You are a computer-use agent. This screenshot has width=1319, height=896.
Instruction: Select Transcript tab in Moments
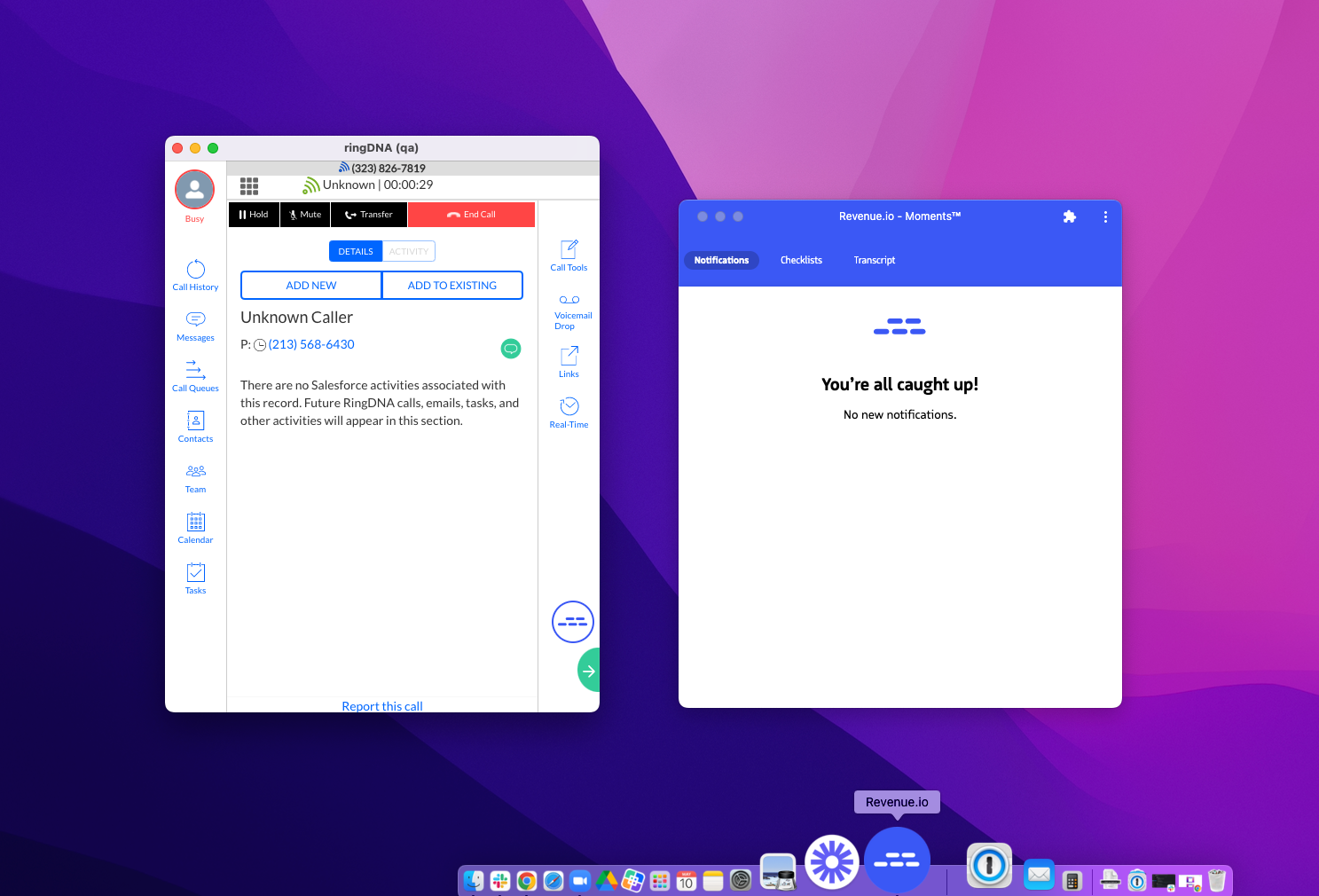click(875, 260)
